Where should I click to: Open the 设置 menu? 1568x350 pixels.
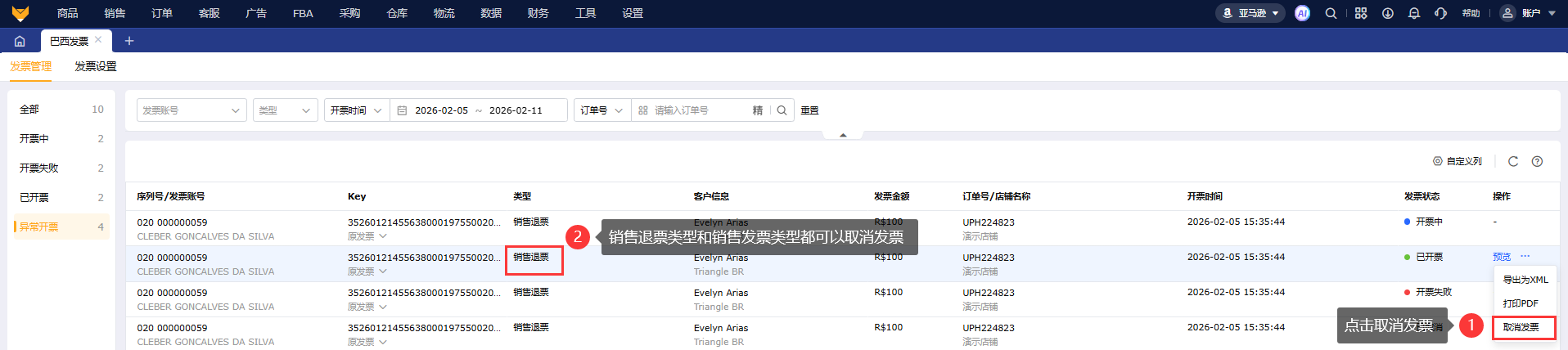(633, 13)
